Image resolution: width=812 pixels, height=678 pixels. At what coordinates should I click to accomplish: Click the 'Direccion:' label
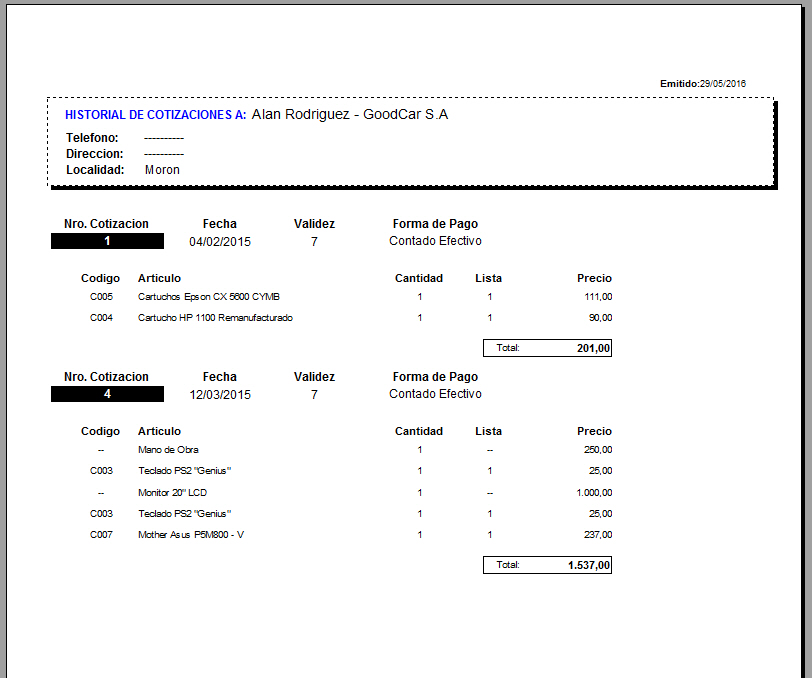click(95, 154)
